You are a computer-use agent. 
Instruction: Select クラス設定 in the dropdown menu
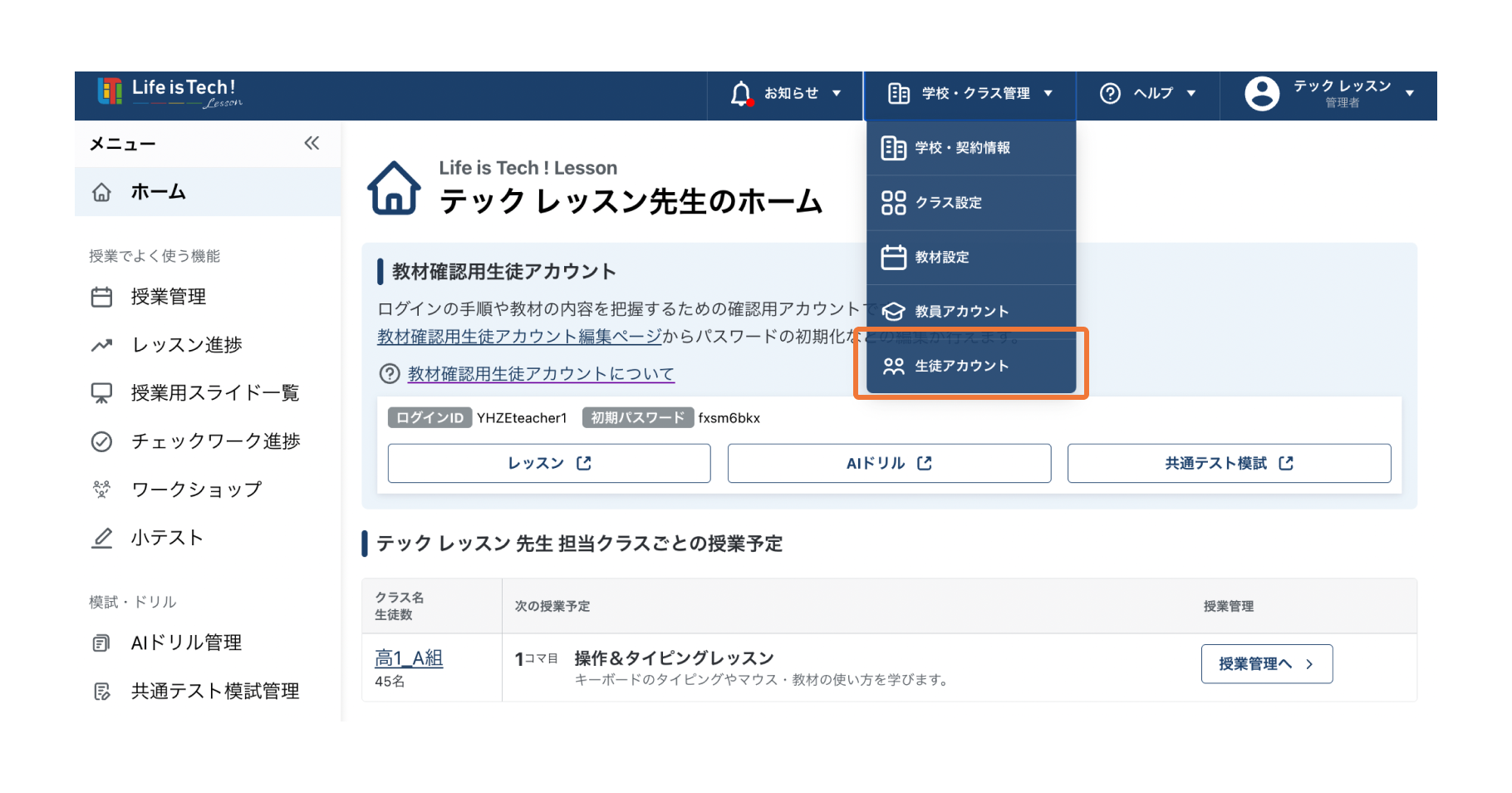coord(948,203)
